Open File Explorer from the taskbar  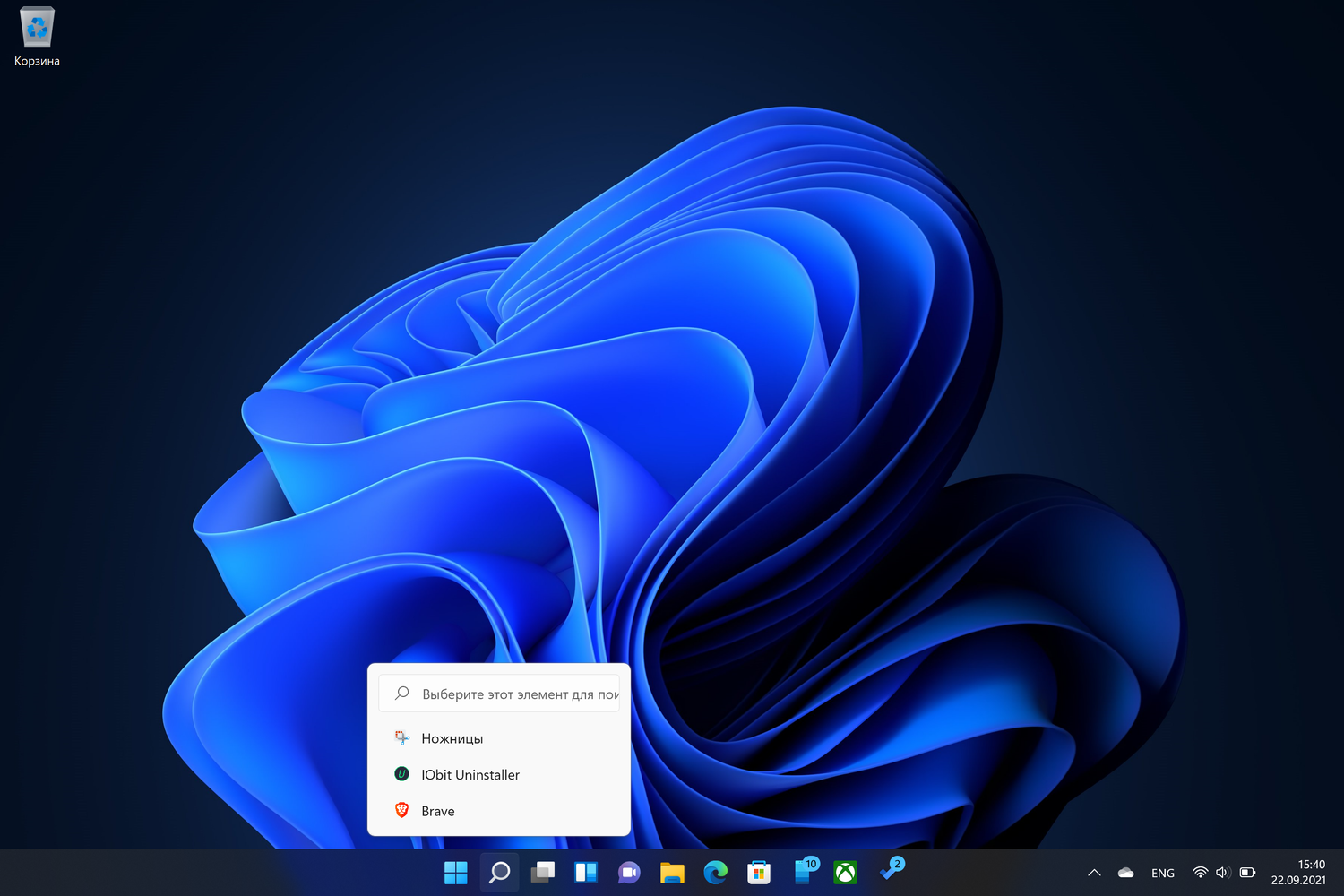pyautogui.click(x=672, y=873)
